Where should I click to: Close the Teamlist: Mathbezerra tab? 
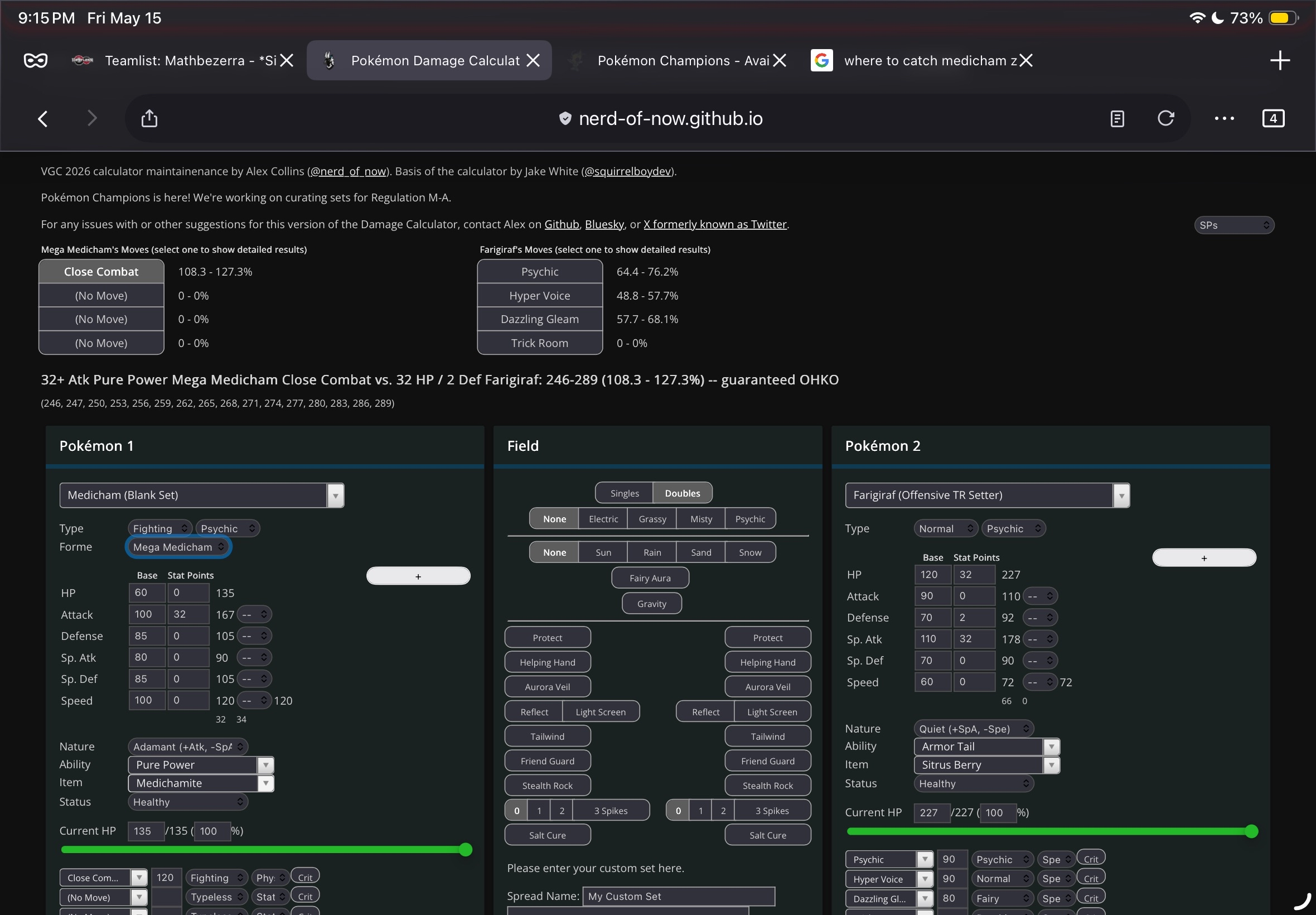coord(287,60)
